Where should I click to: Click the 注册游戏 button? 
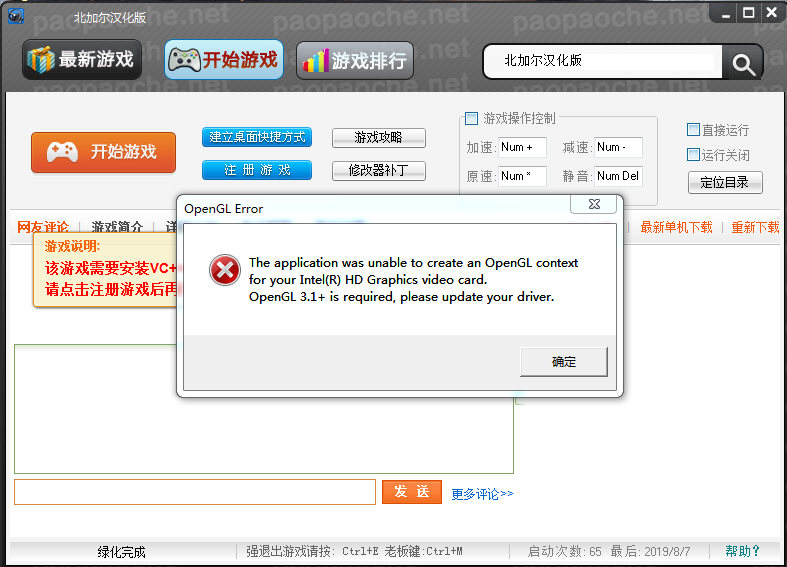pyautogui.click(x=257, y=170)
